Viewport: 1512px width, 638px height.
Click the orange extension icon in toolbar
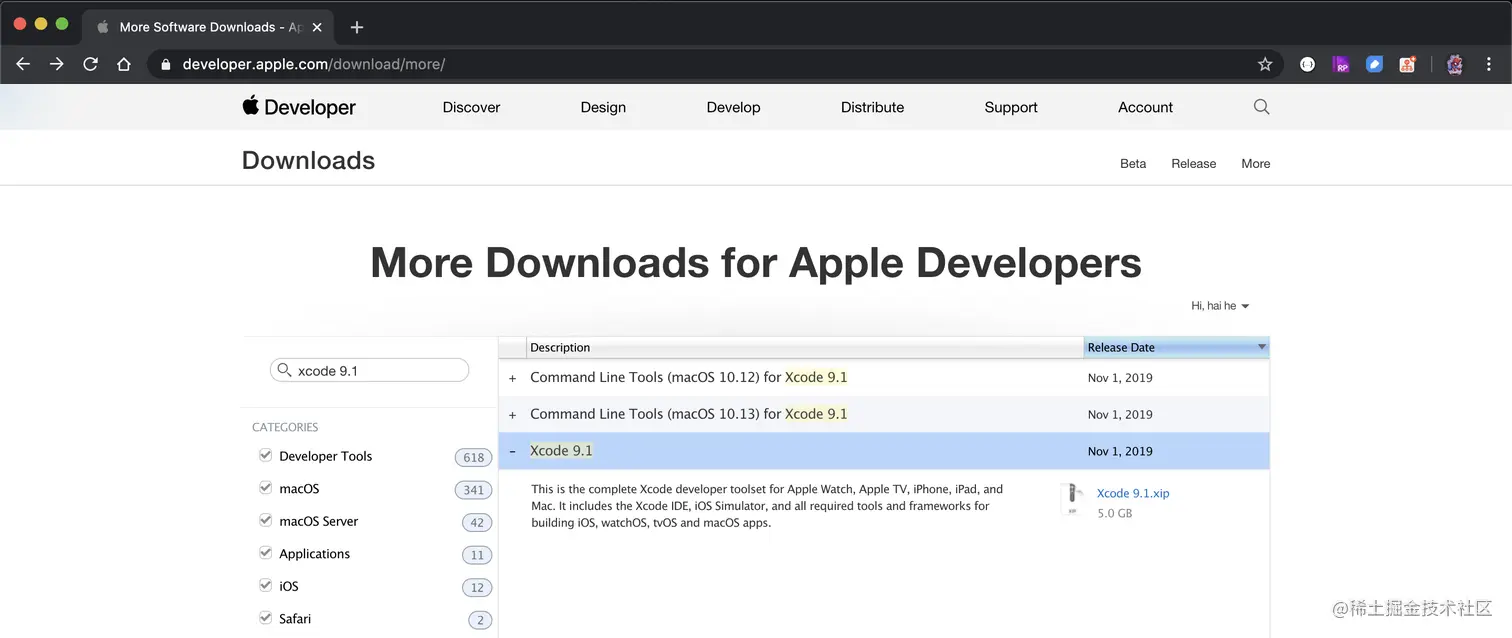pos(1407,64)
